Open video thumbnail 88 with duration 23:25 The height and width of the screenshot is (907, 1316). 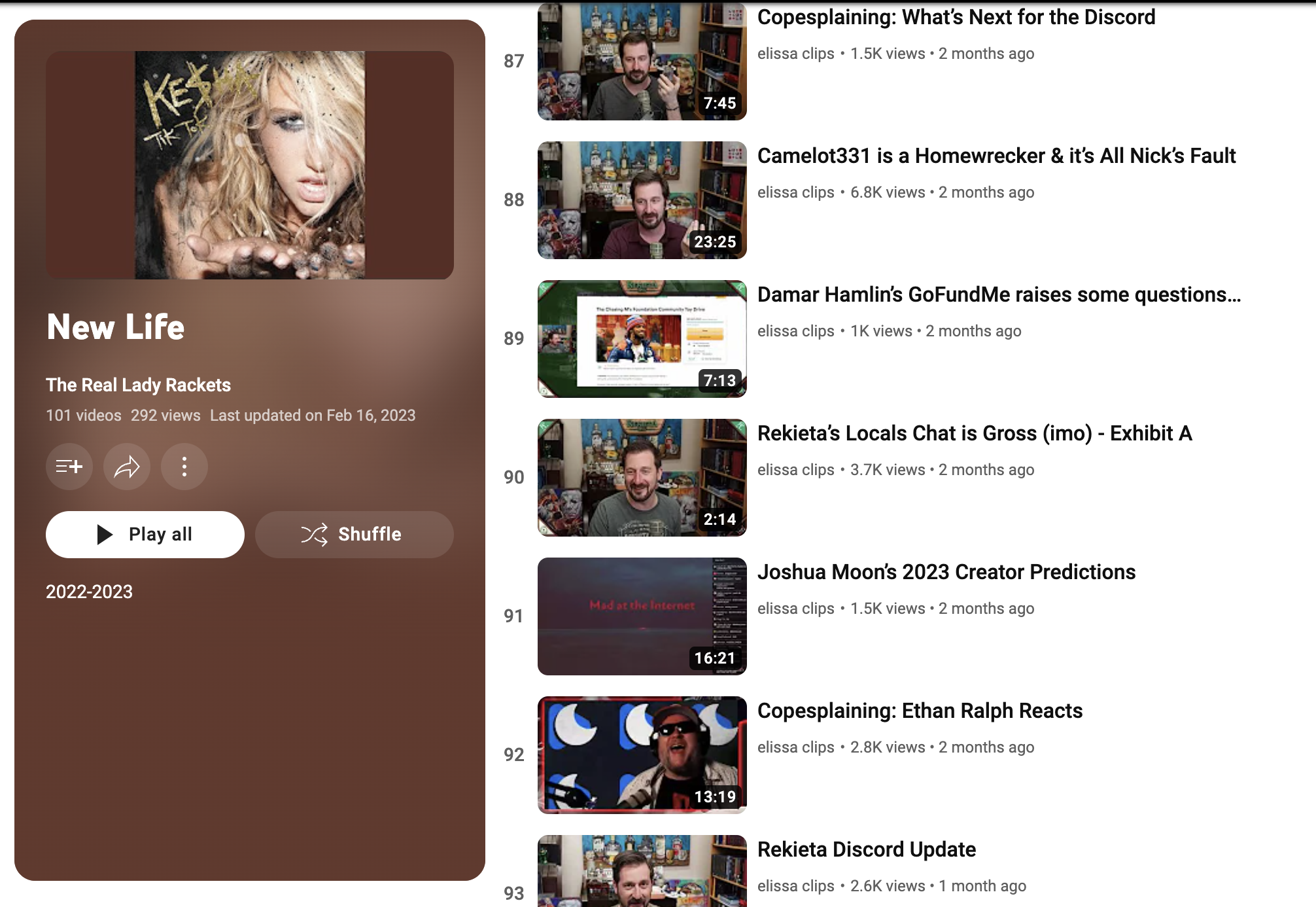coord(642,200)
